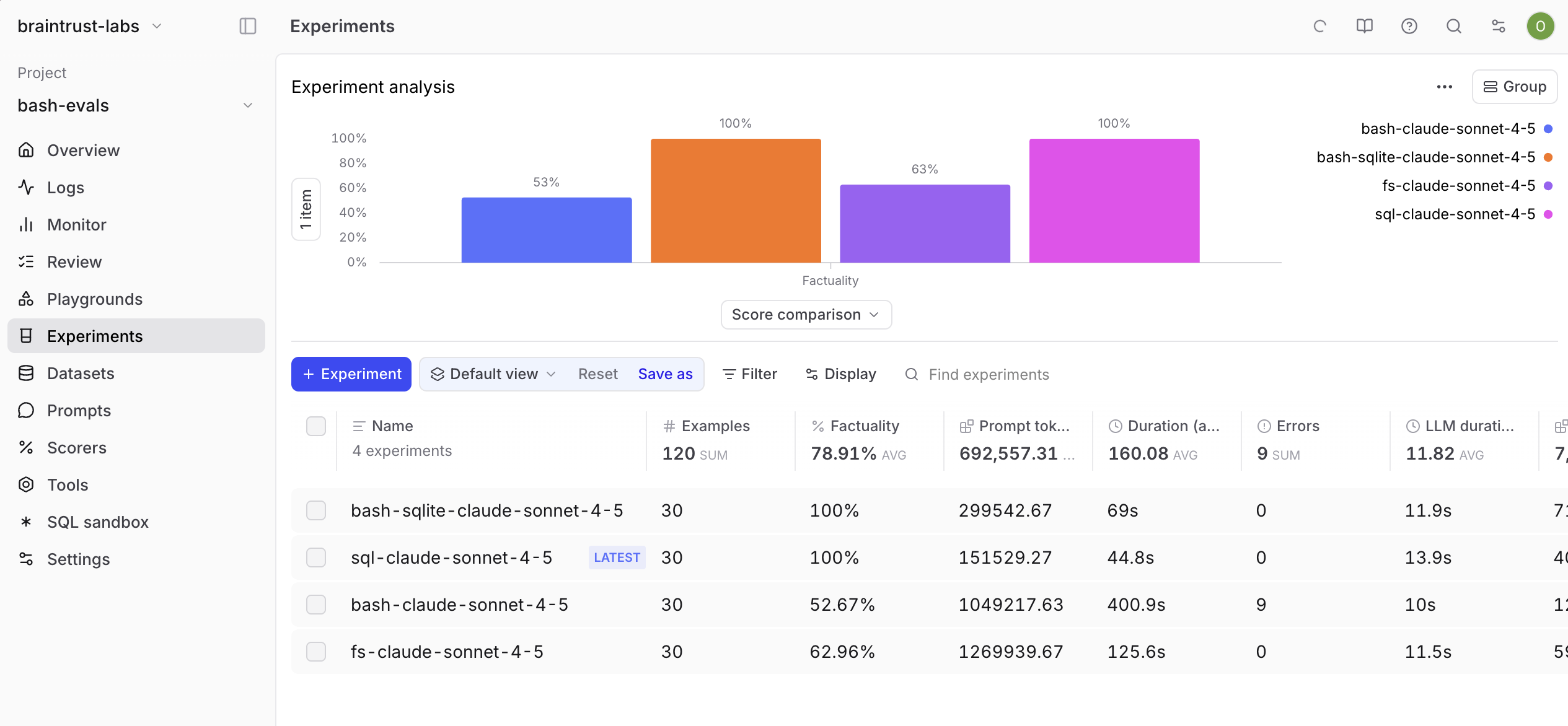This screenshot has width=1568, height=726.
Task: Click the help question mark icon
Action: point(1409,26)
